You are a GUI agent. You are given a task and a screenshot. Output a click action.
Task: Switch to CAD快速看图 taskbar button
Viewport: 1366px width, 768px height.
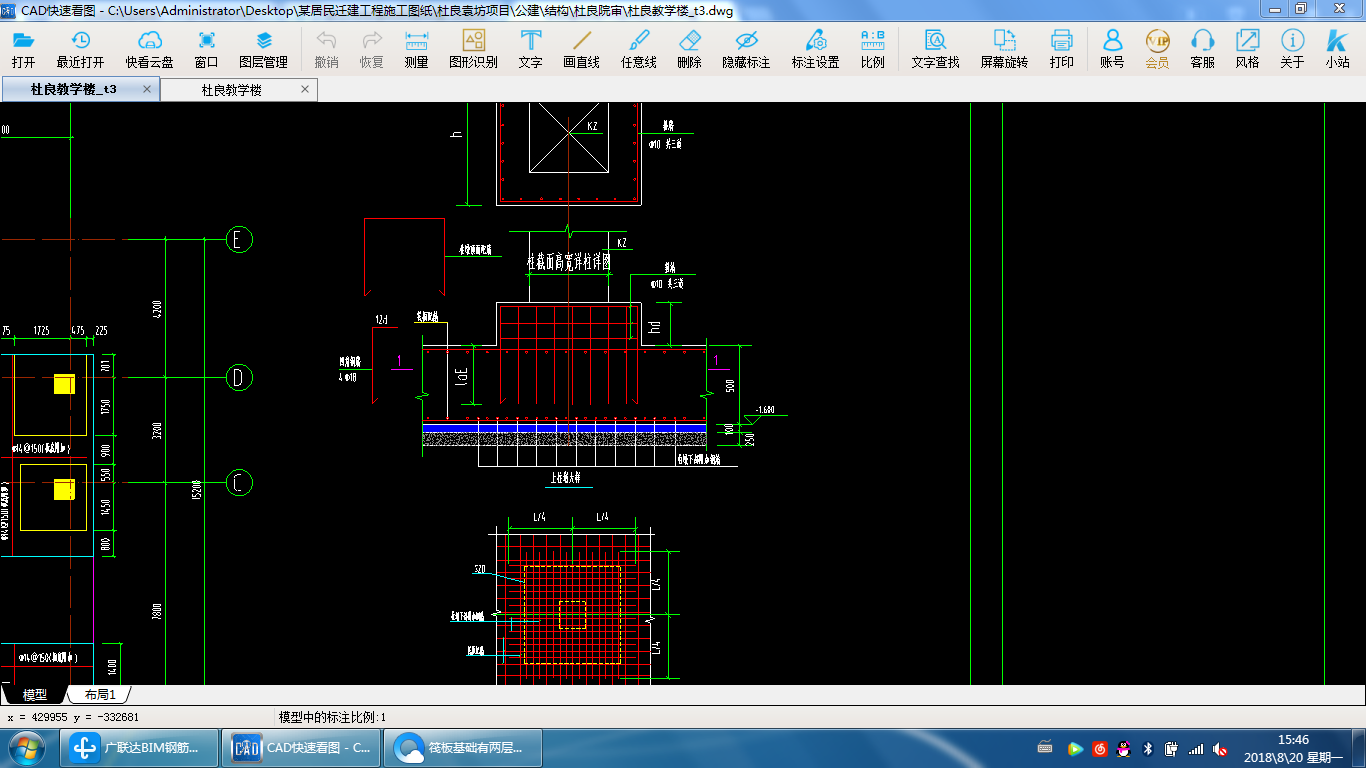pyautogui.click(x=301, y=747)
